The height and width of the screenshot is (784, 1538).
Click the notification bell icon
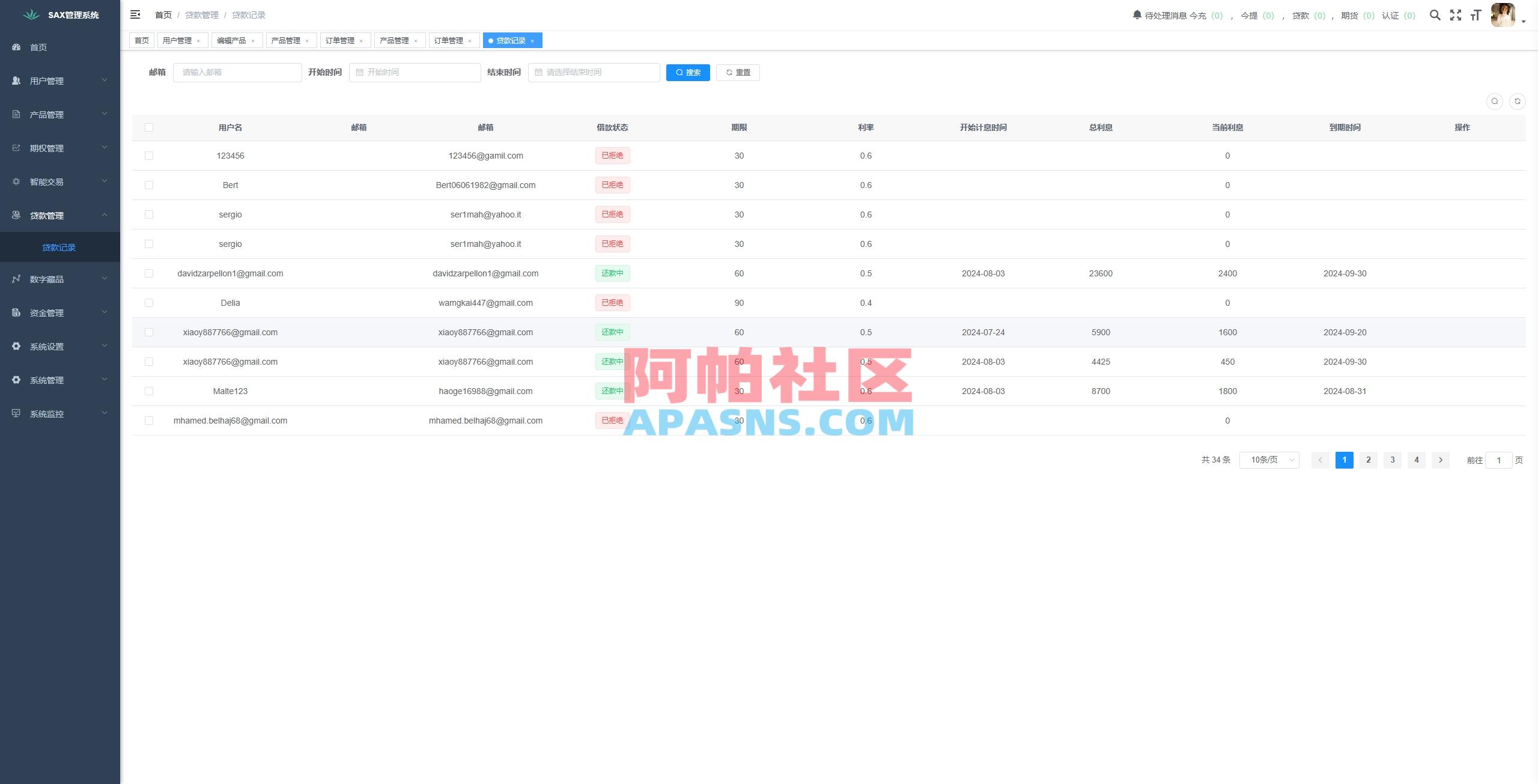(x=1136, y=15)
